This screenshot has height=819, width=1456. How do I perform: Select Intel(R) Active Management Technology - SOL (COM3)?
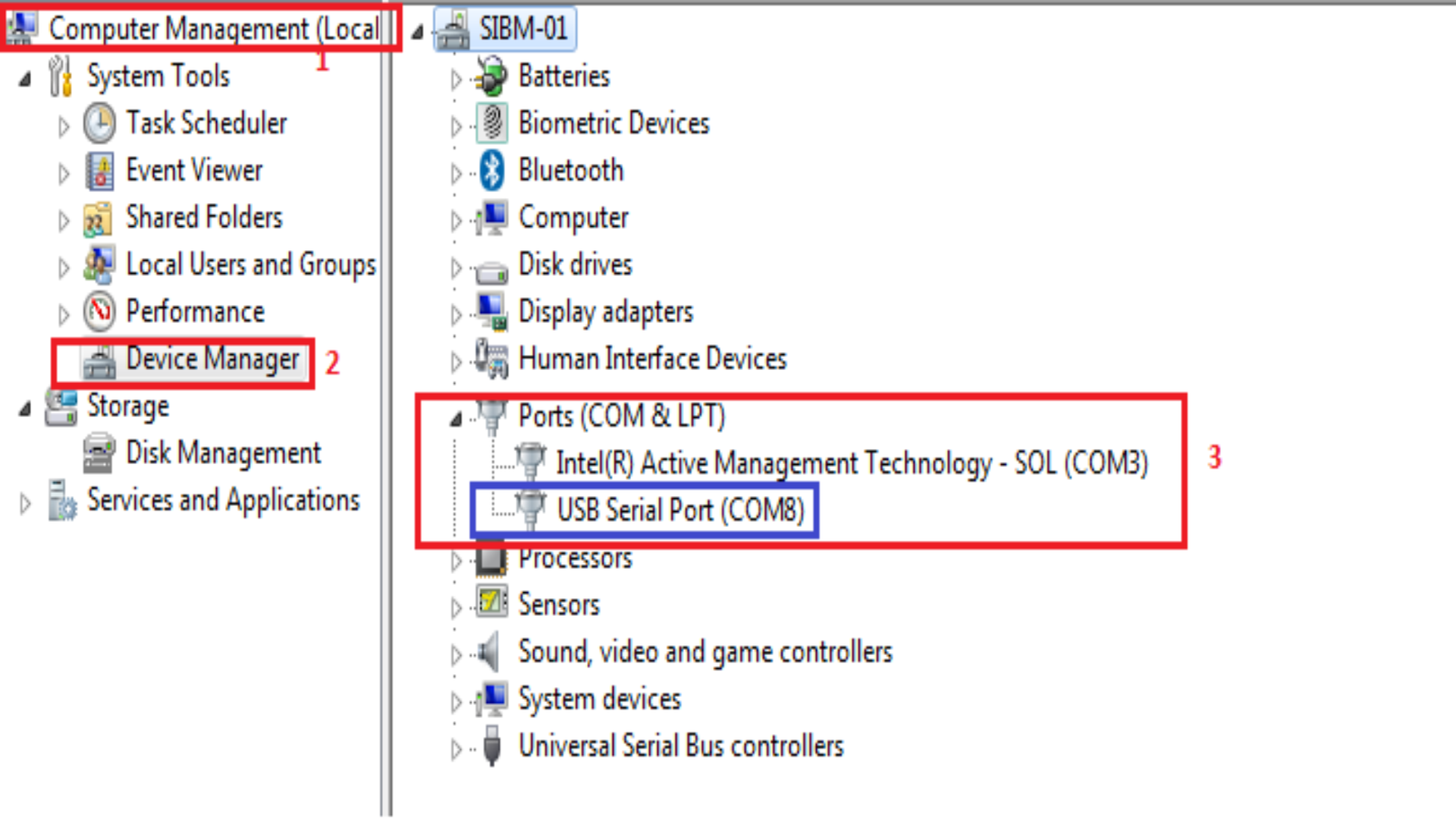(851, 463)
